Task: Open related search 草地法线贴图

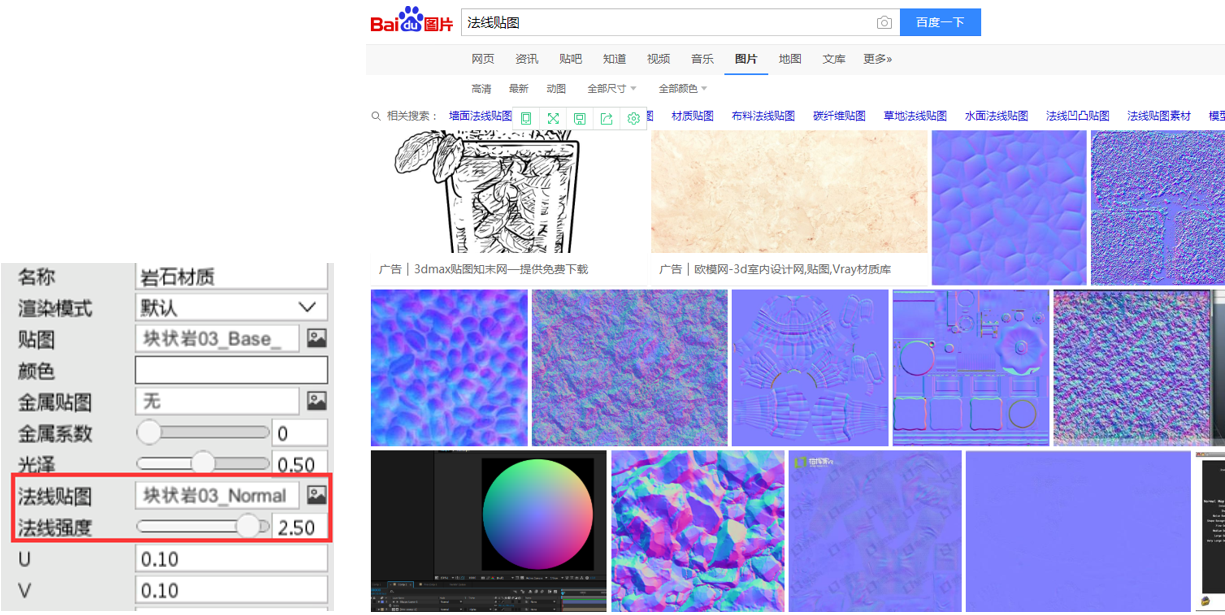Action: point(915,116)
